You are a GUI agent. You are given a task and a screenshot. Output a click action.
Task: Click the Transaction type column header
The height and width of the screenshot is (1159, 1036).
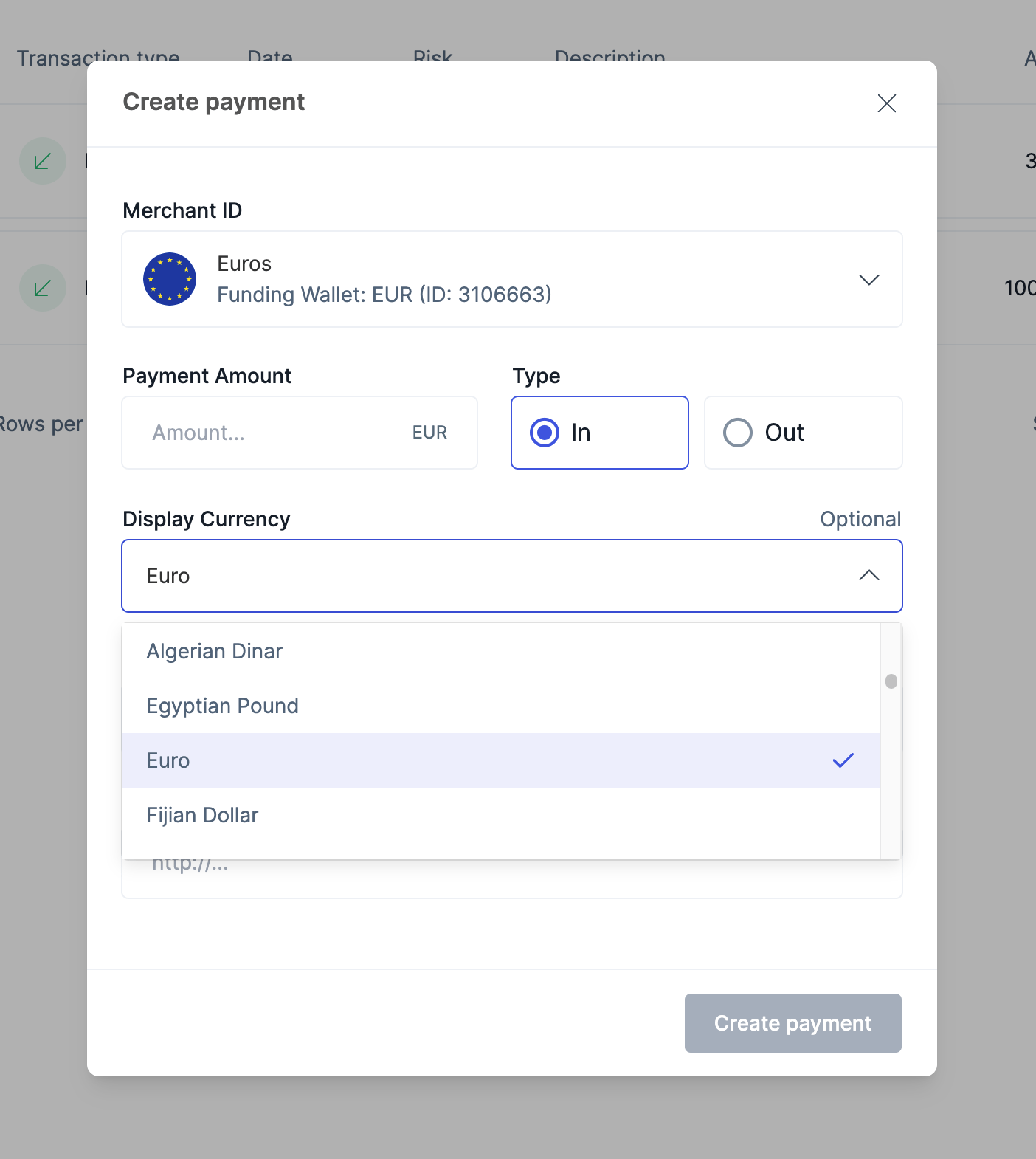(100, 58)
